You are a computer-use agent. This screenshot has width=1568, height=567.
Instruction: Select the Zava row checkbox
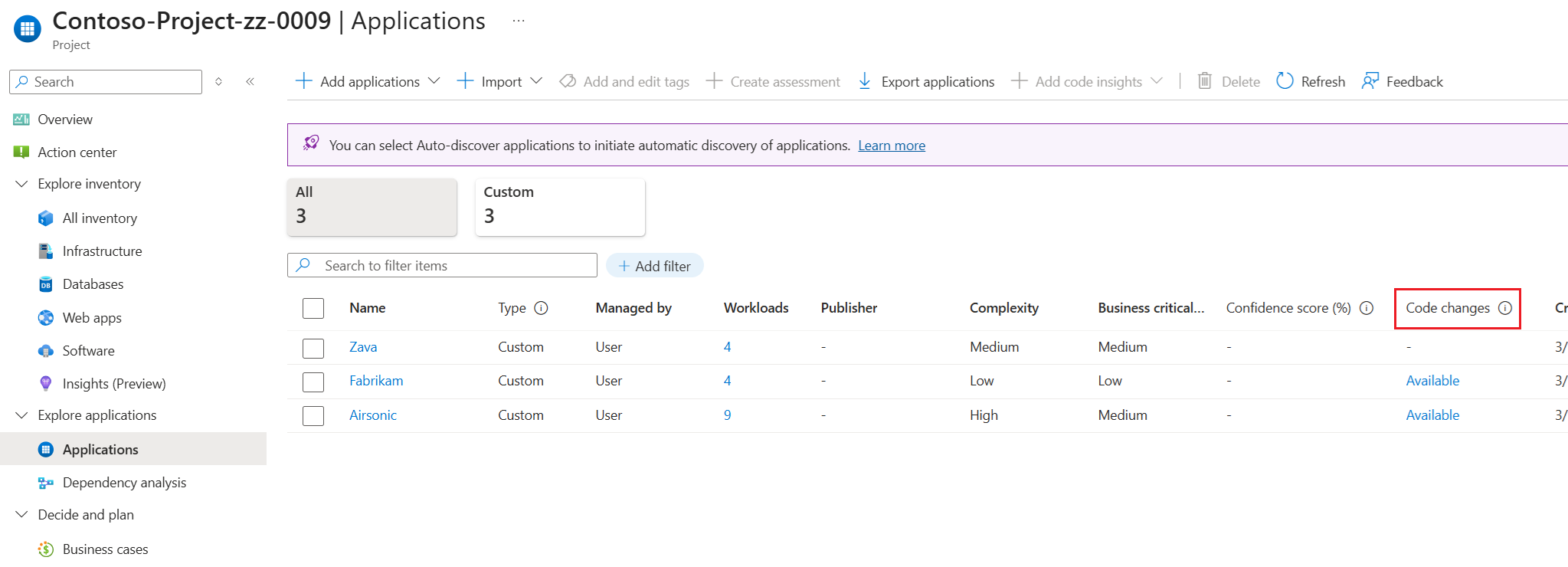[313, 348]
